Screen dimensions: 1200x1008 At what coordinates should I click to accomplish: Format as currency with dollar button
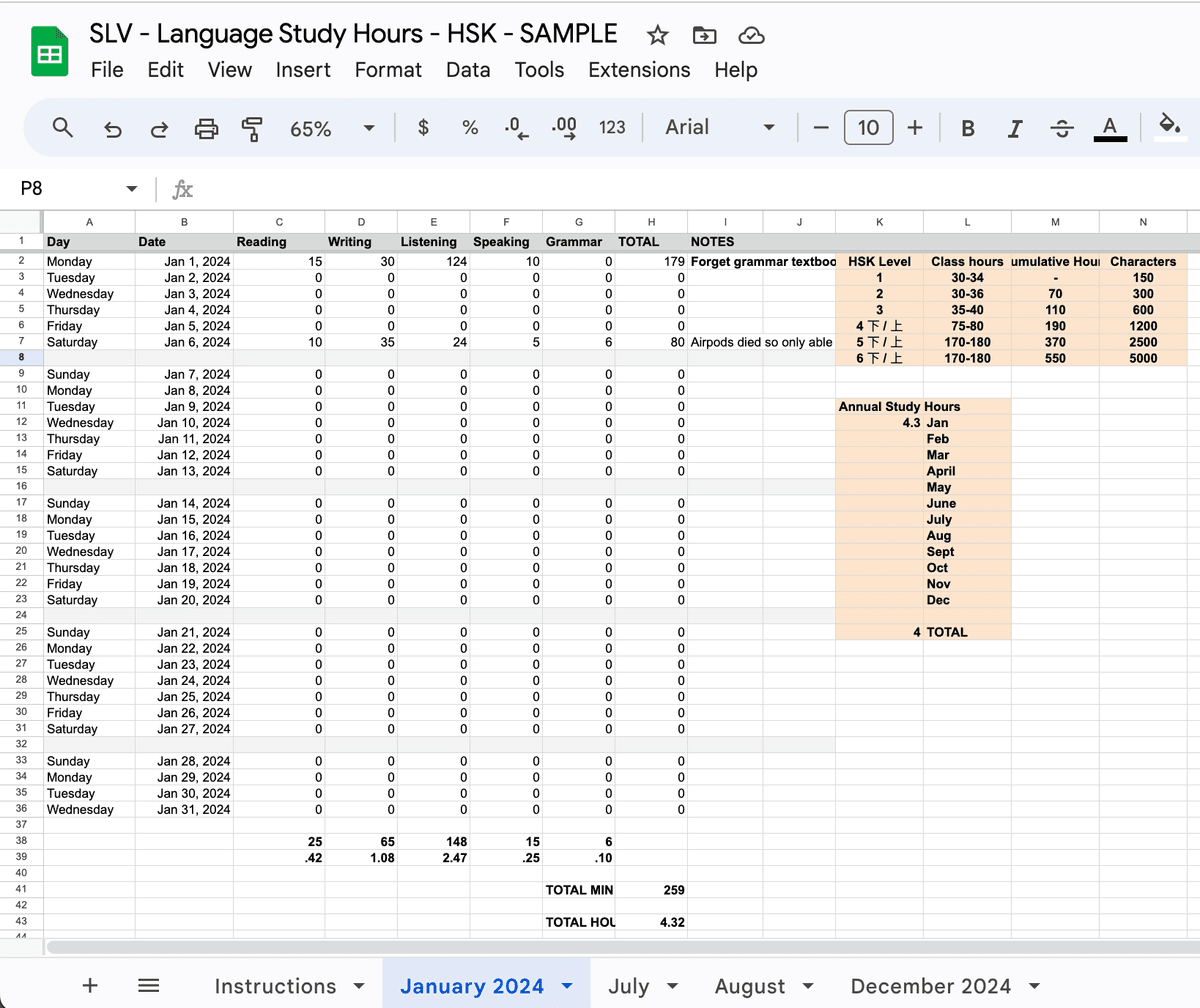(x=423, y=128)
